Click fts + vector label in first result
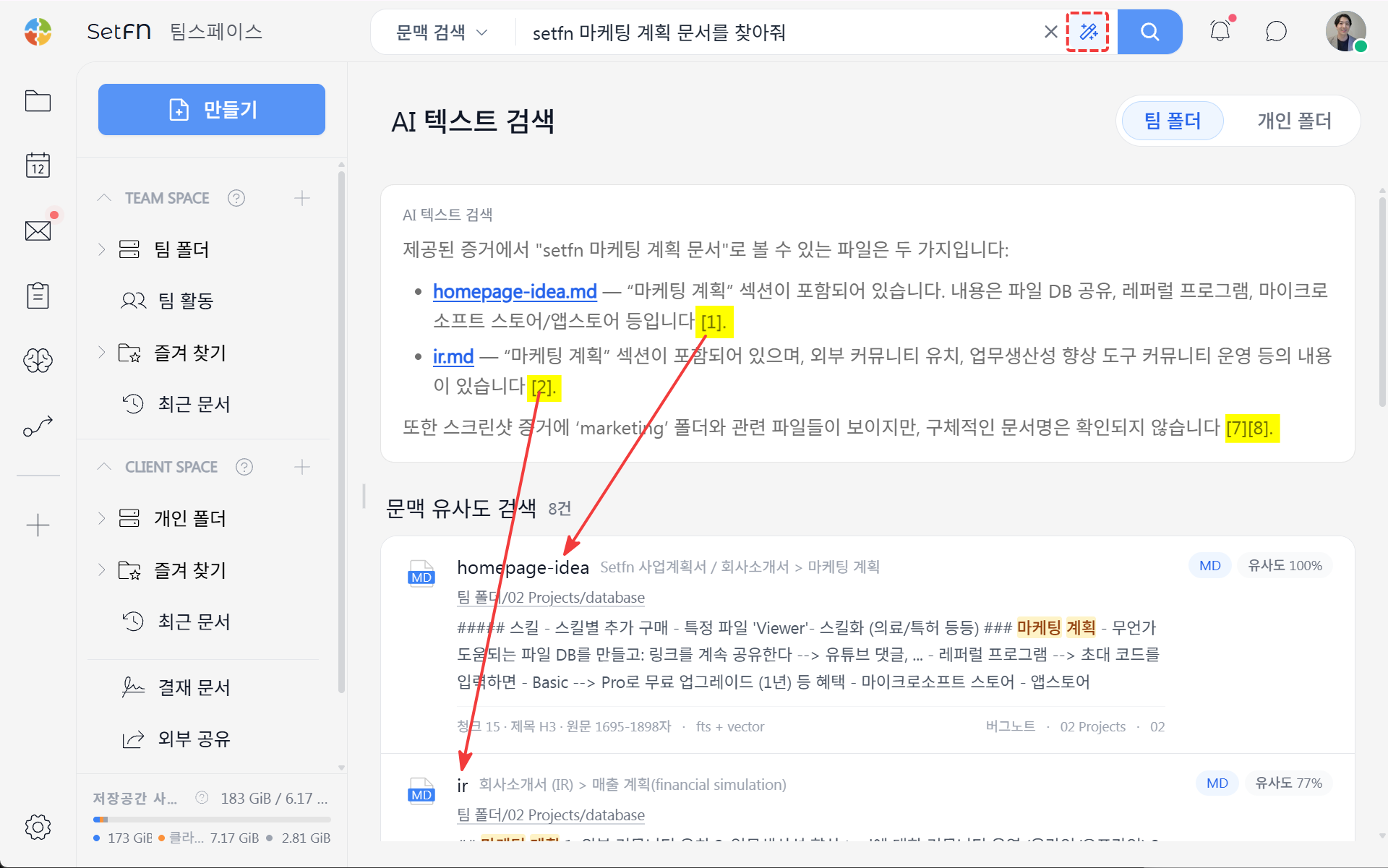This screenshot has height=868, width=1388. point(730,726)
